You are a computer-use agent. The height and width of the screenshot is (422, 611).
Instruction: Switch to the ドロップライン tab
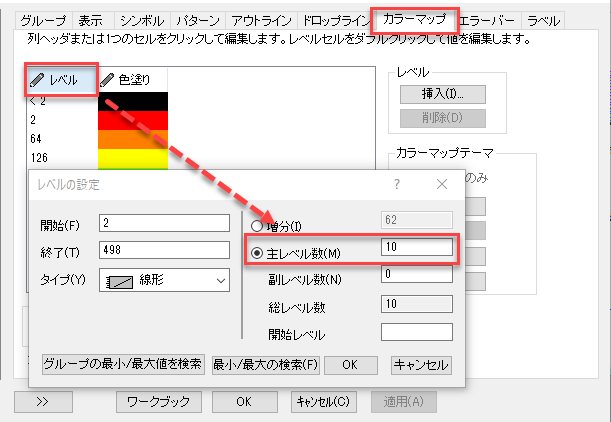pos(335,20)
